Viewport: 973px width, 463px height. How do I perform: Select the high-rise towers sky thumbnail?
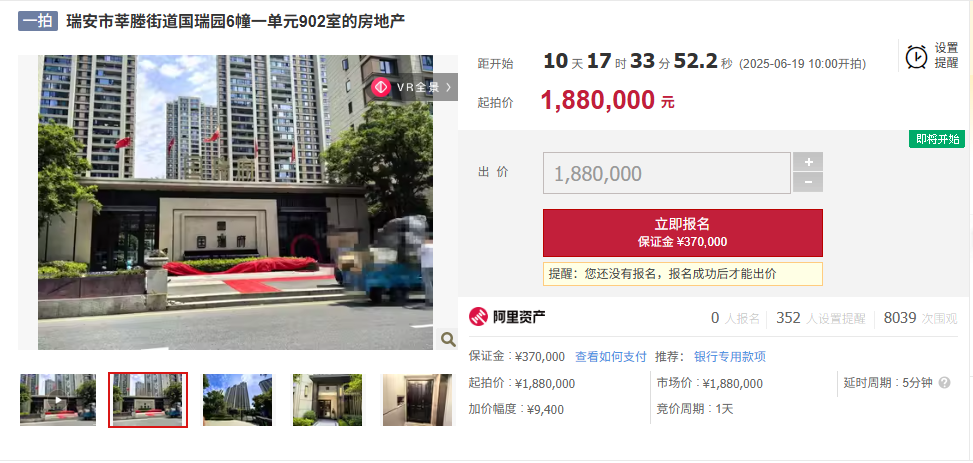coord(238,400)
